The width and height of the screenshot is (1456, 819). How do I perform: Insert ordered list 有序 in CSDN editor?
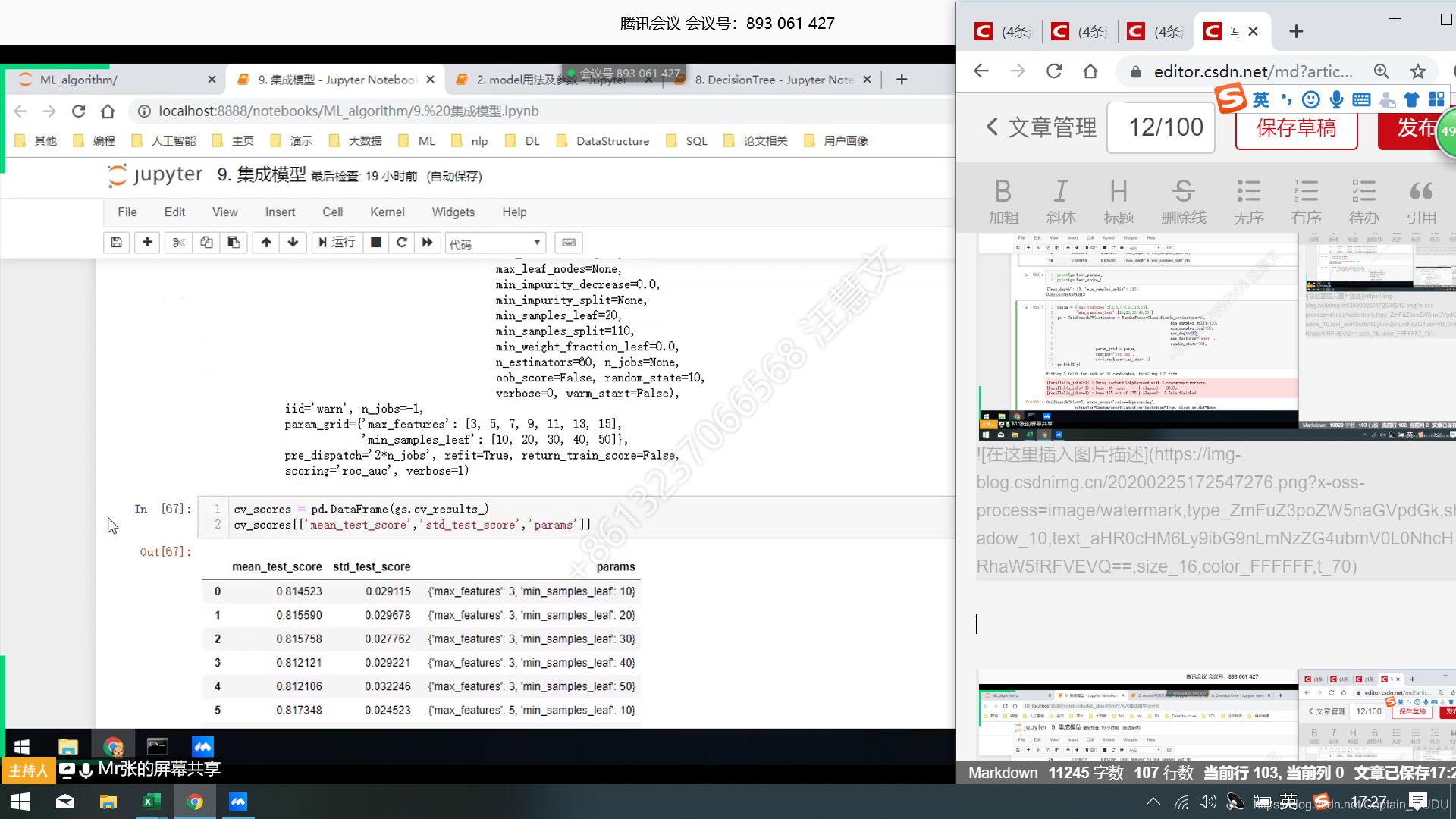(1306, 202)
